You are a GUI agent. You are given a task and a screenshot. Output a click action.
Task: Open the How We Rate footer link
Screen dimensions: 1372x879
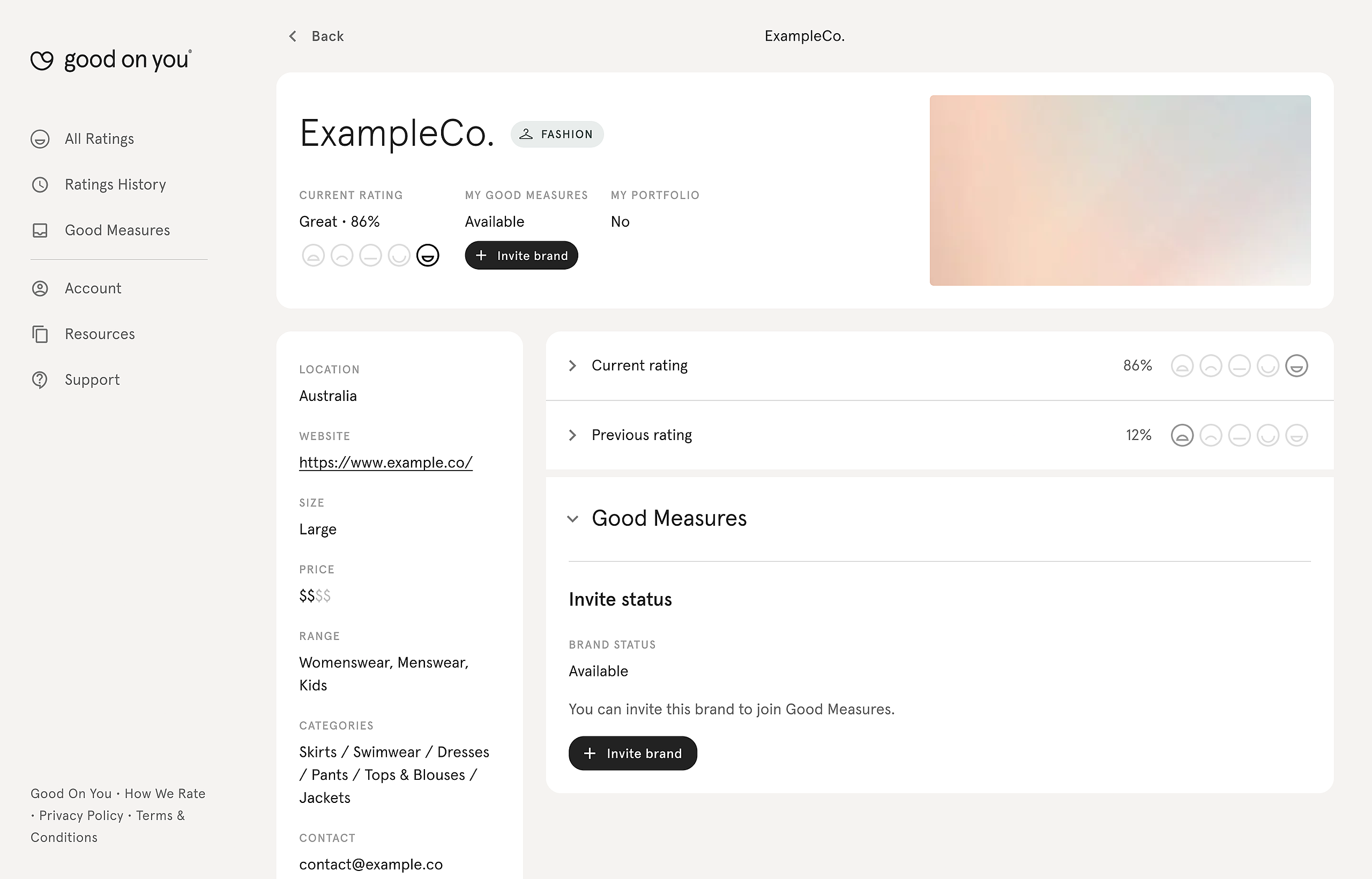165,793
